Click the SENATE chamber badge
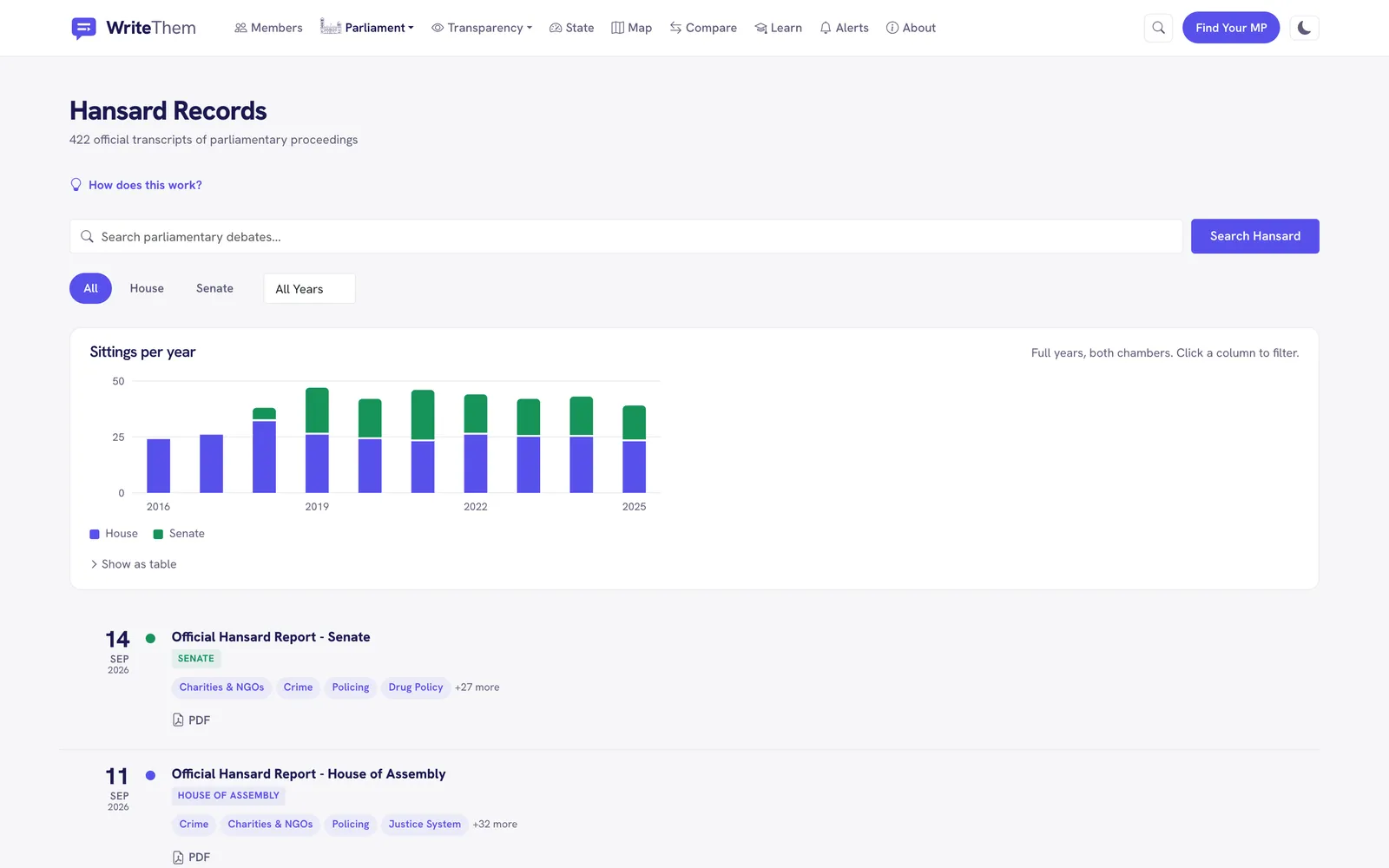Viewport: 1389px width, 868px height. coord(196,659)
